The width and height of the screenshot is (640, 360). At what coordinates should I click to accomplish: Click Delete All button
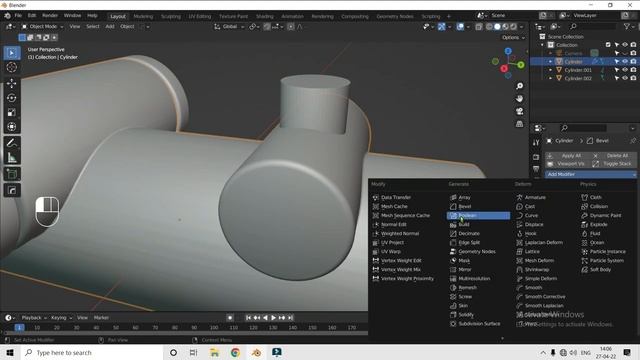click(x=613, y=156)
